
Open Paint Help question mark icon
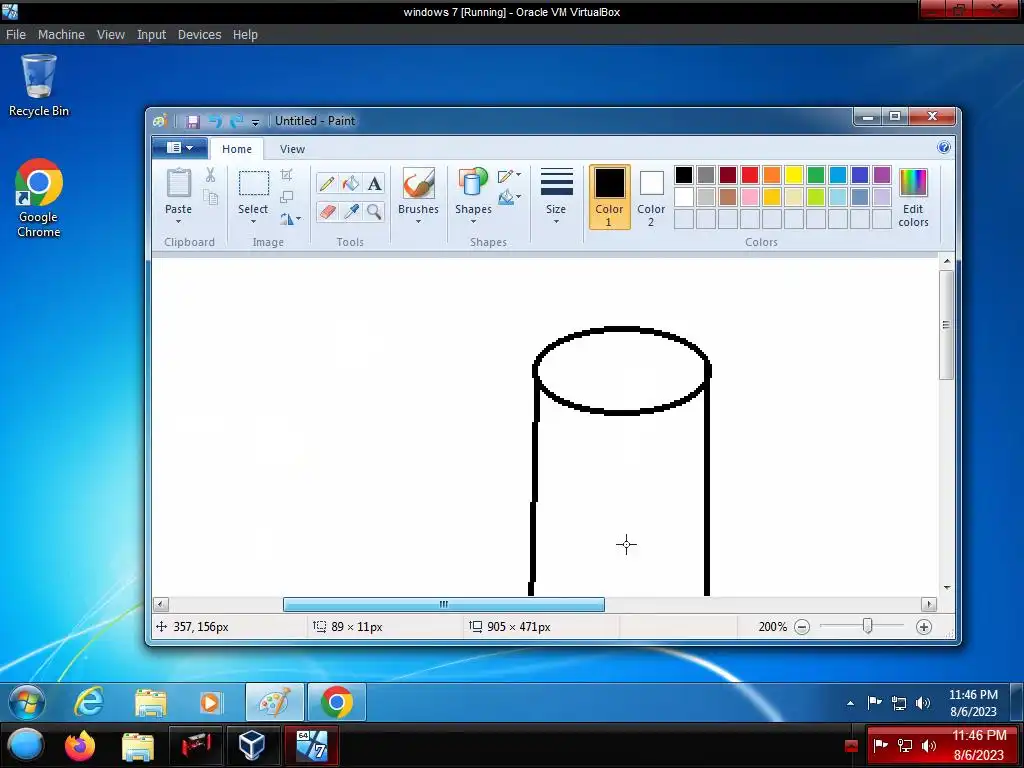pos(944,148)
